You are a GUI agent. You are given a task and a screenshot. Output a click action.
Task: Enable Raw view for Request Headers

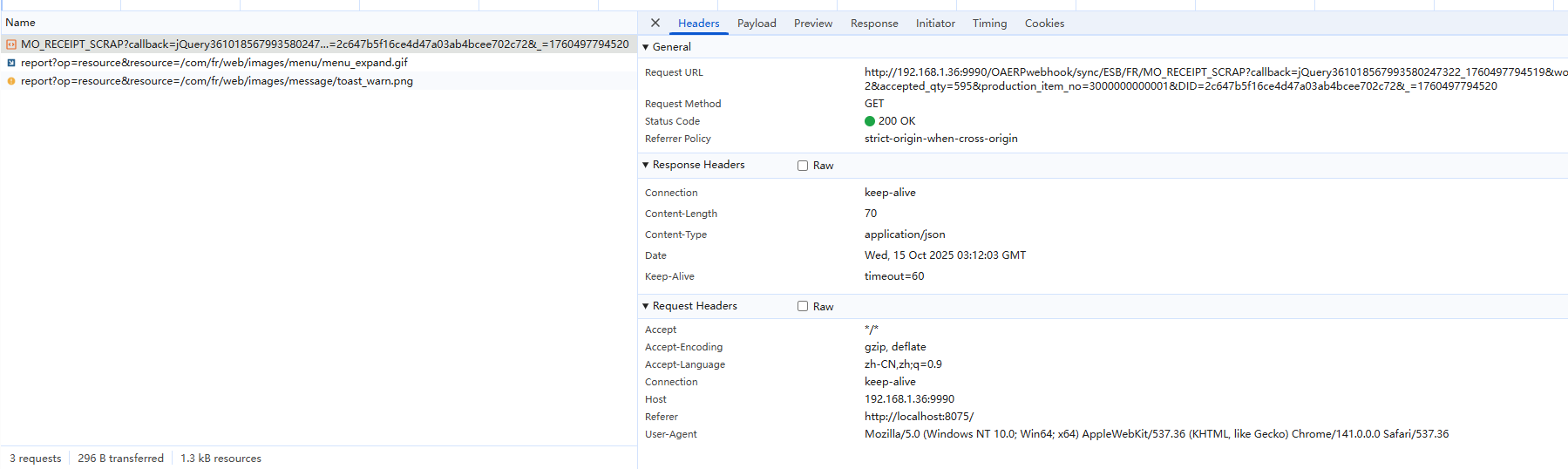click(x=803, y=307)
